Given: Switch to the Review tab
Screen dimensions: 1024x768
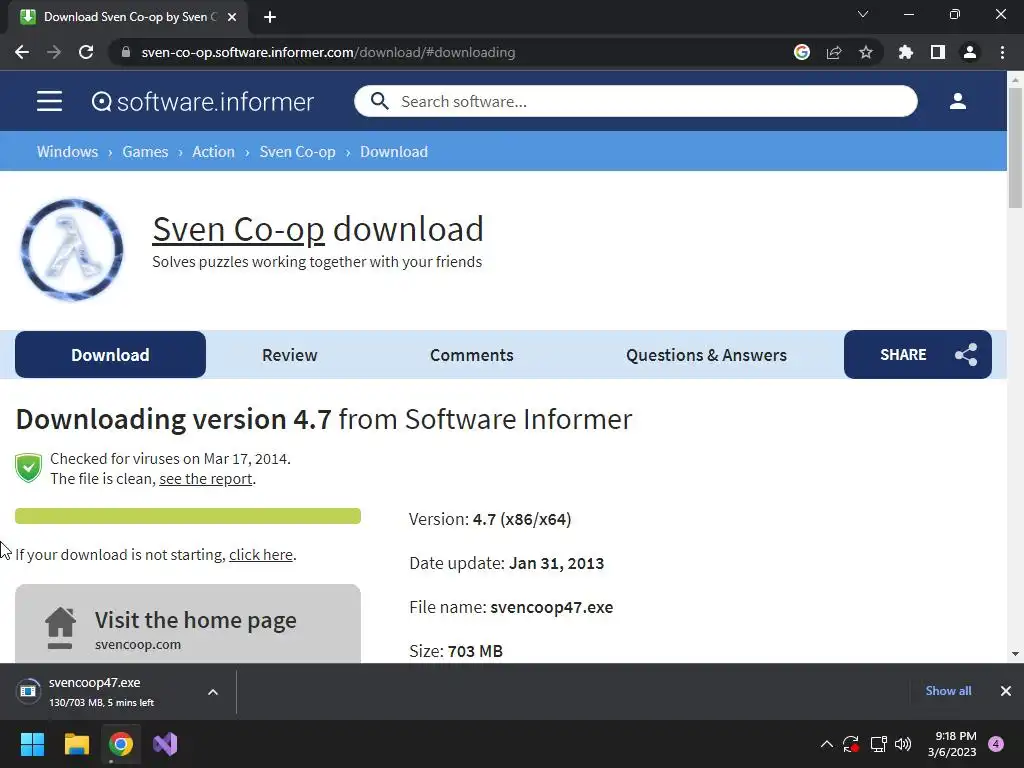Looking at the screenshot, I should (289, 355).
